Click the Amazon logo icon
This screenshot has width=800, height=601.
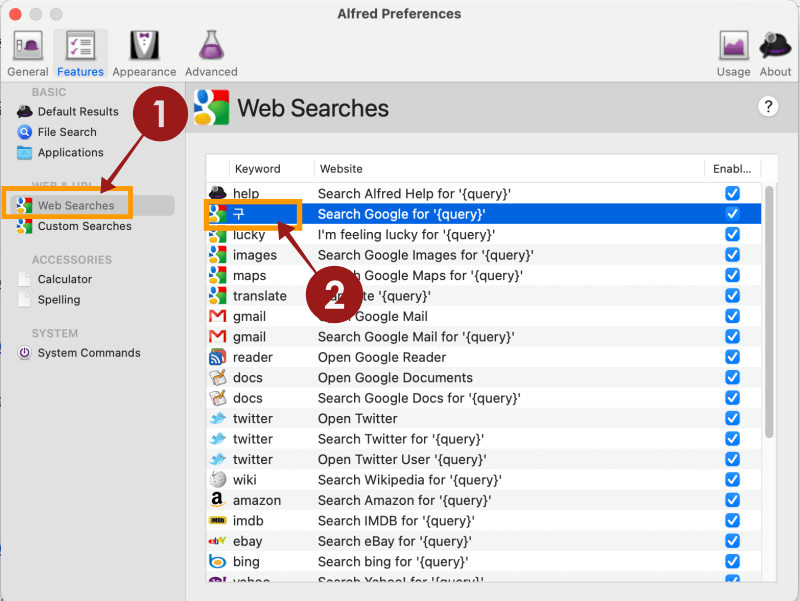(217, 500)
